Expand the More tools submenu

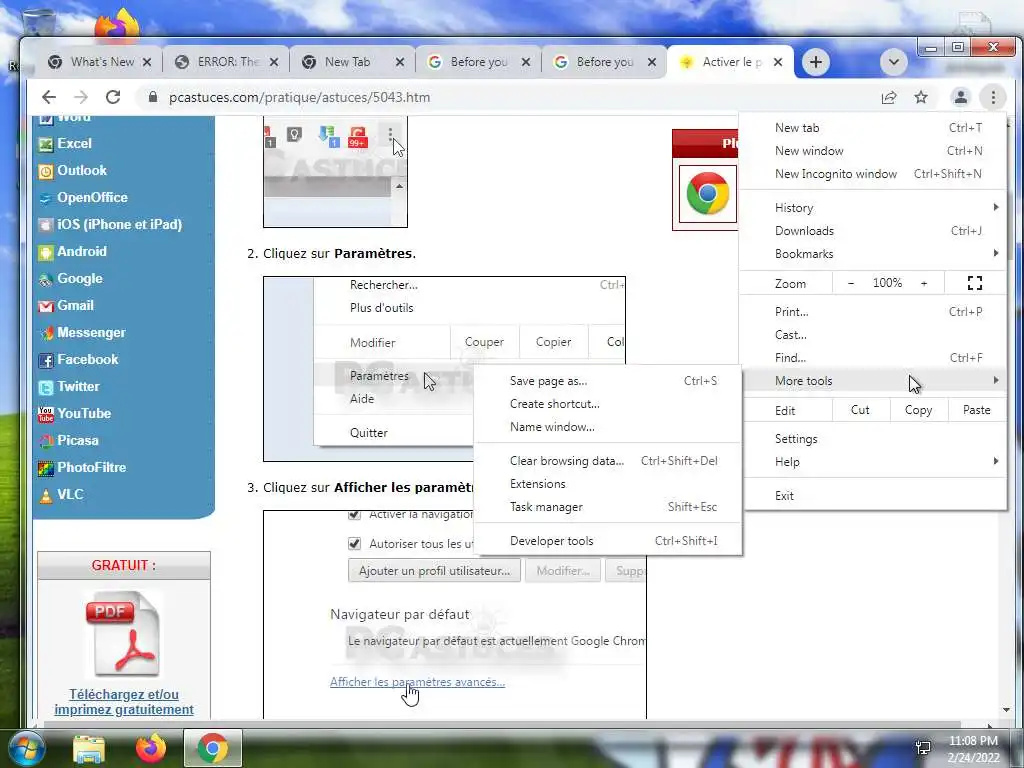point(875,380)
